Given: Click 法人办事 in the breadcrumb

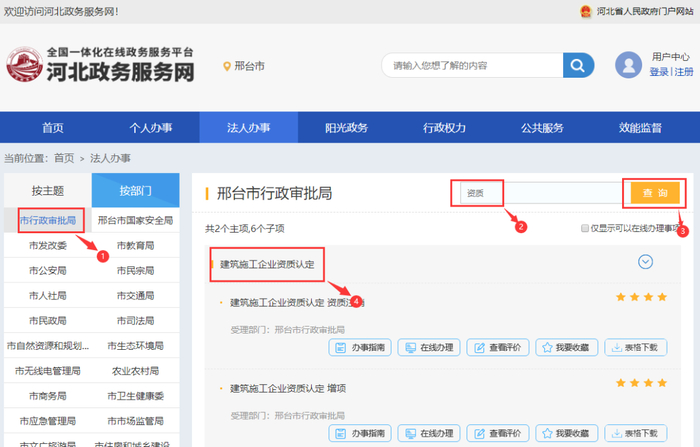Looking at the screenshot, I should coord(110,158).
